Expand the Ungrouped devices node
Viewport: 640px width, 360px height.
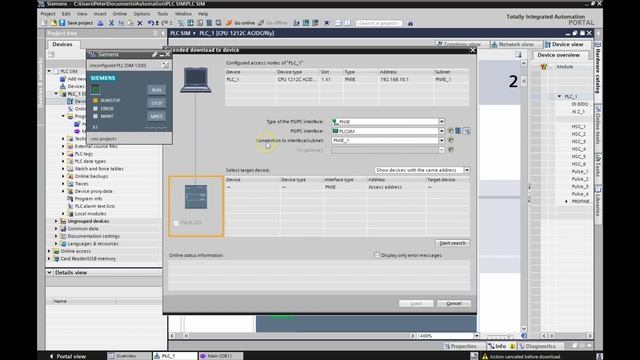click(x=56, y=221)
